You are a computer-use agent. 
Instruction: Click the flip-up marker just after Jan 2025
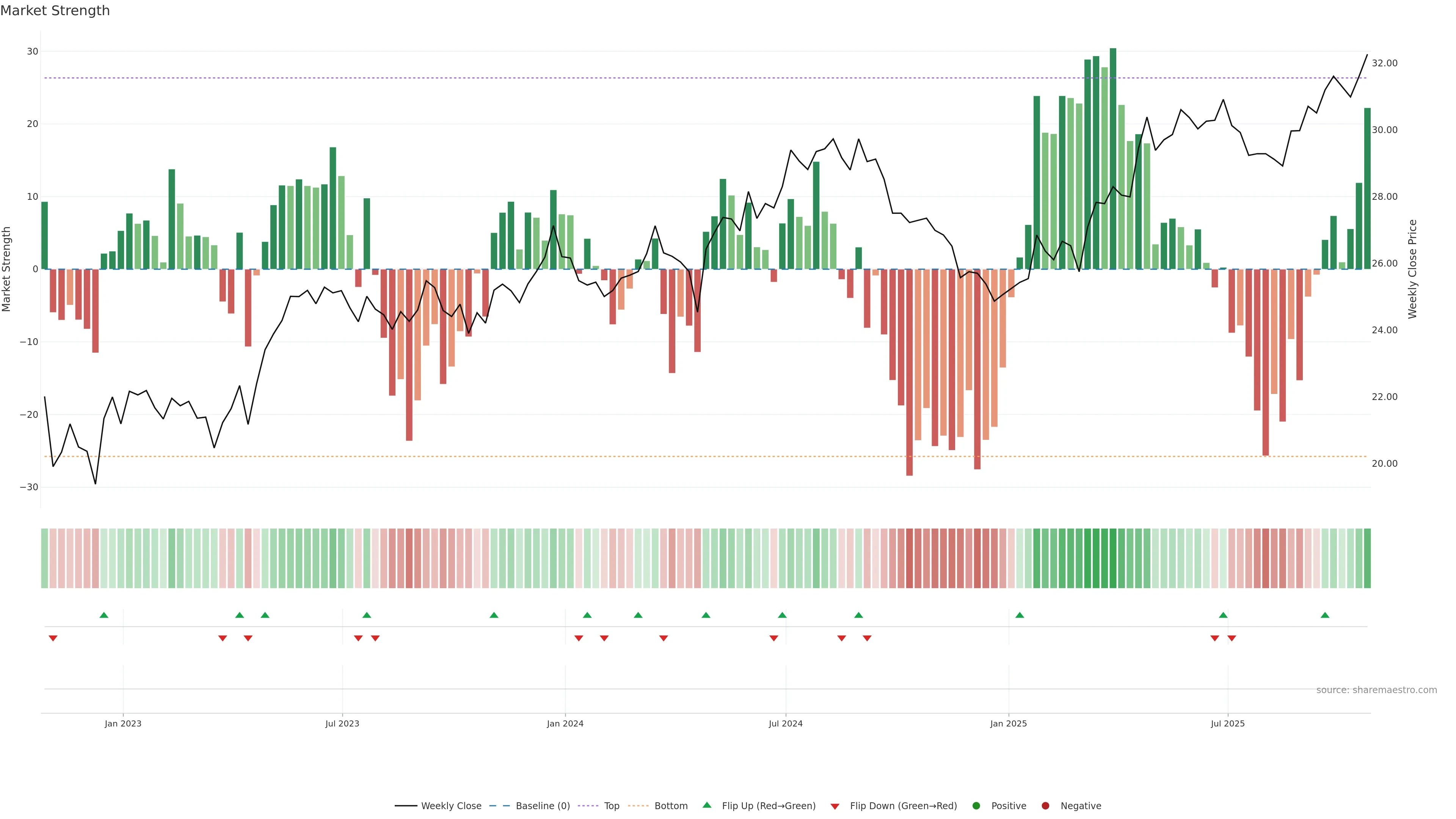coord(1020,615)
